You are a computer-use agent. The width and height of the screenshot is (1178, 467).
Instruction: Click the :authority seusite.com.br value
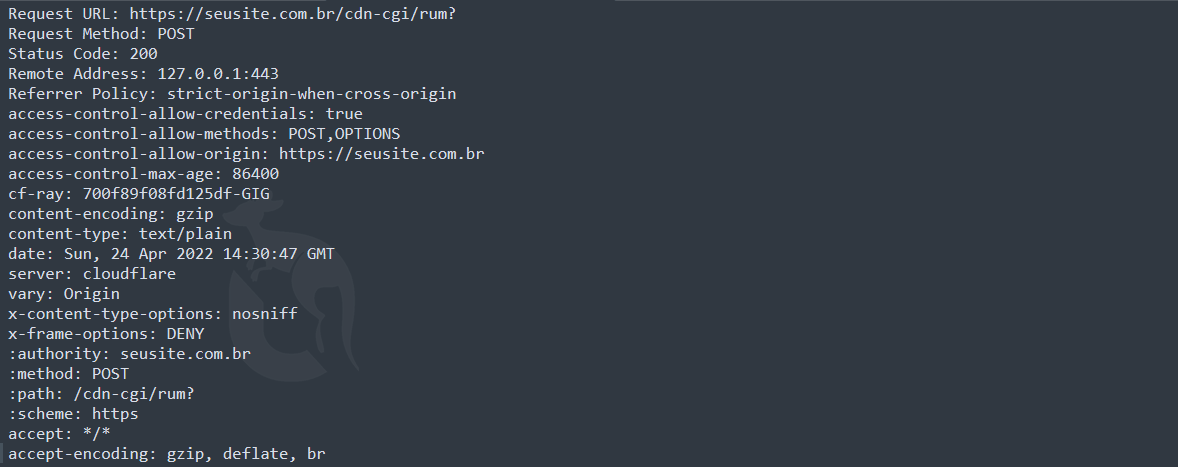[x=185, y=353]
